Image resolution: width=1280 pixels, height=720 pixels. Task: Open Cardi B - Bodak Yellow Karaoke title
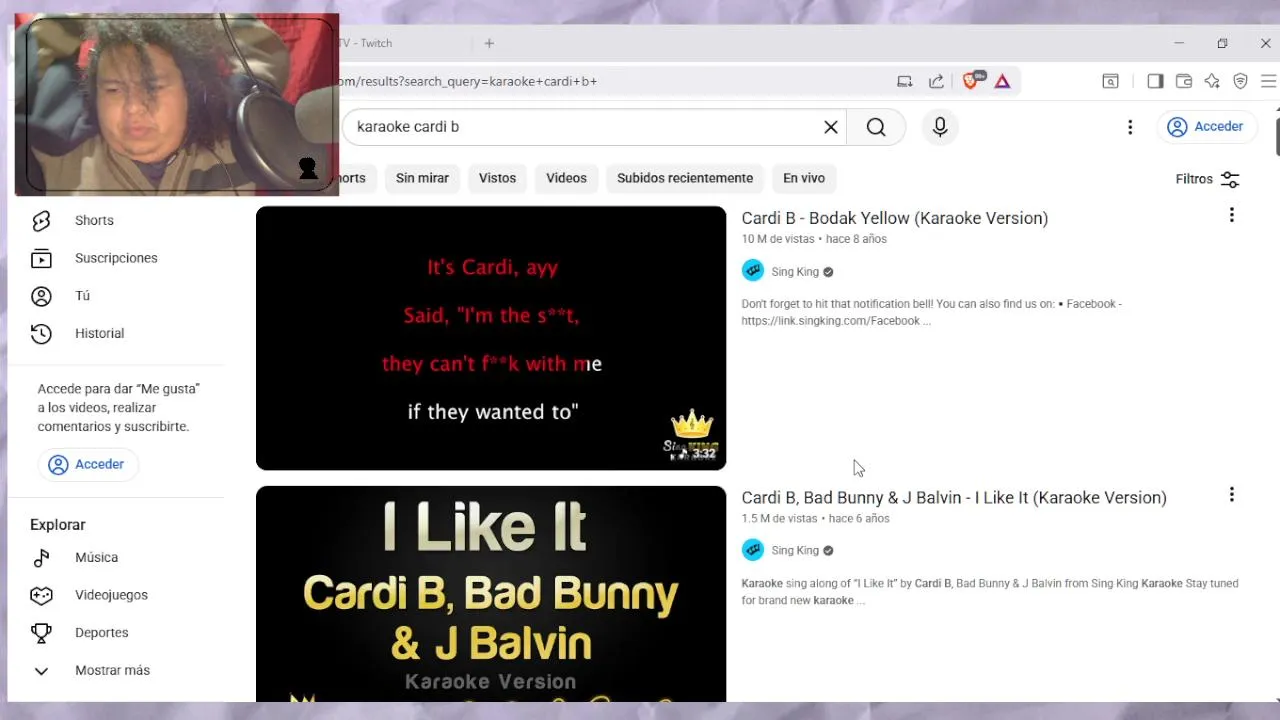point(895,218)
